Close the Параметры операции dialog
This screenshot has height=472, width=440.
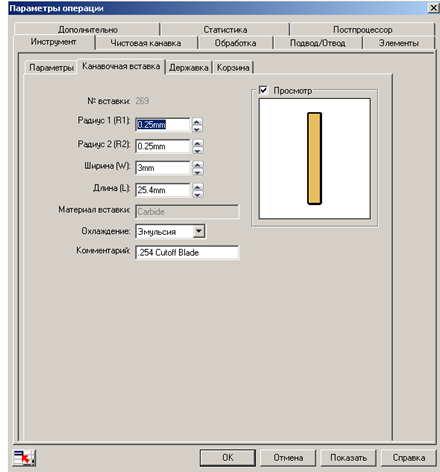(x=433, y=8)
